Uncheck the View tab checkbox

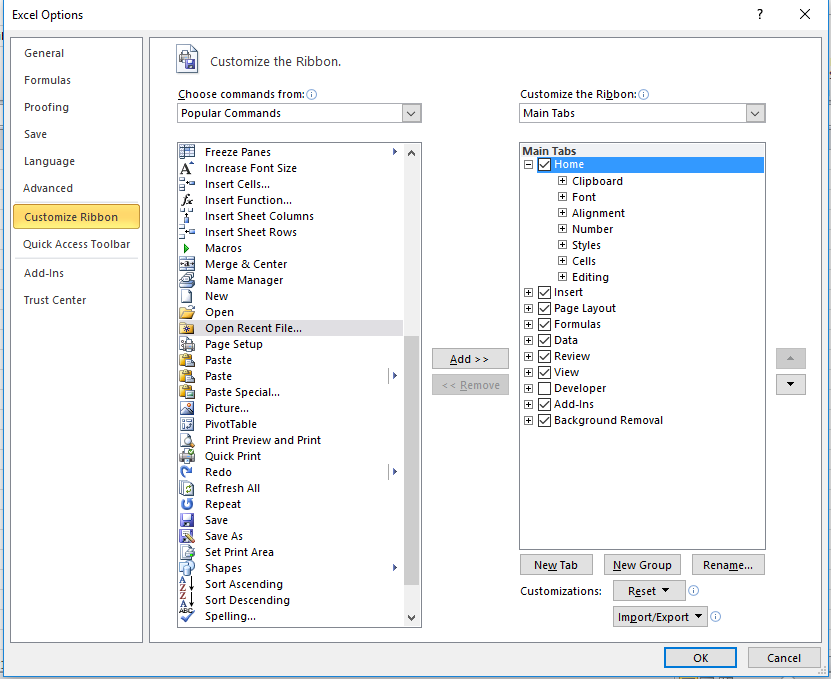click(x=544, y=373)
